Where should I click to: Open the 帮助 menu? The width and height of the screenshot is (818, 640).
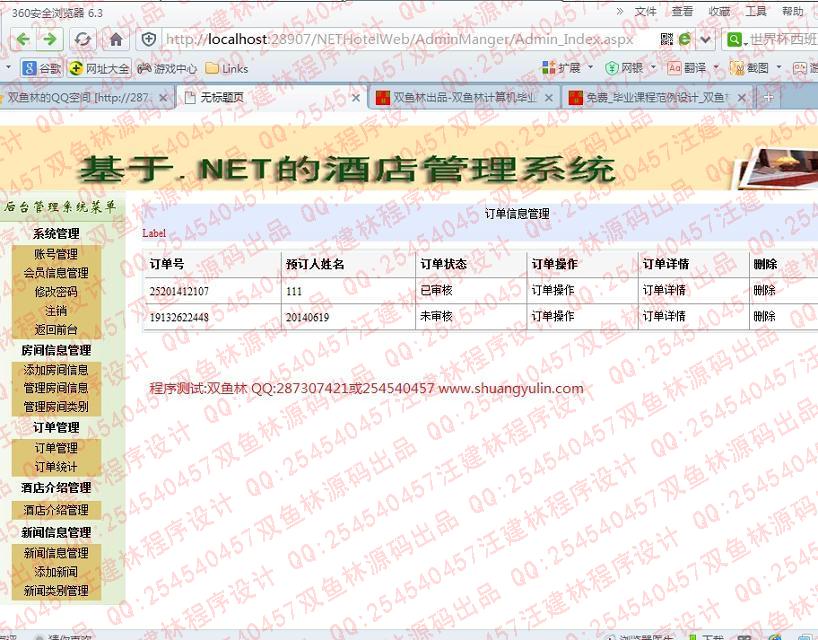click(792, 11)
